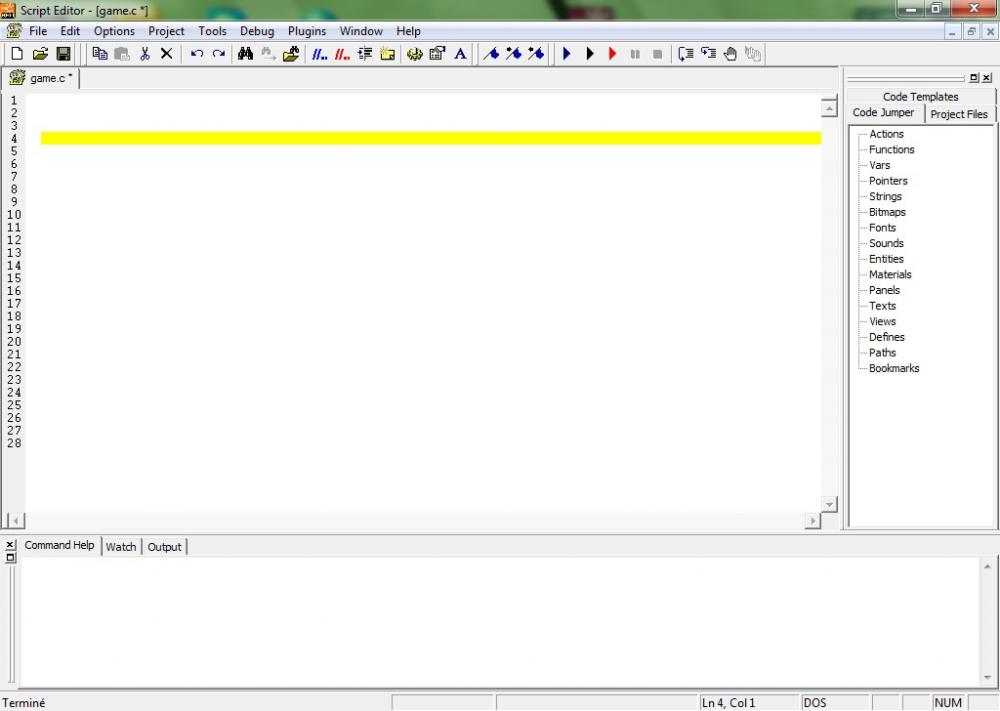This screenshot has width=1000, height=711.
Task: Close the Code Jumper side panel
Action: 987,77
